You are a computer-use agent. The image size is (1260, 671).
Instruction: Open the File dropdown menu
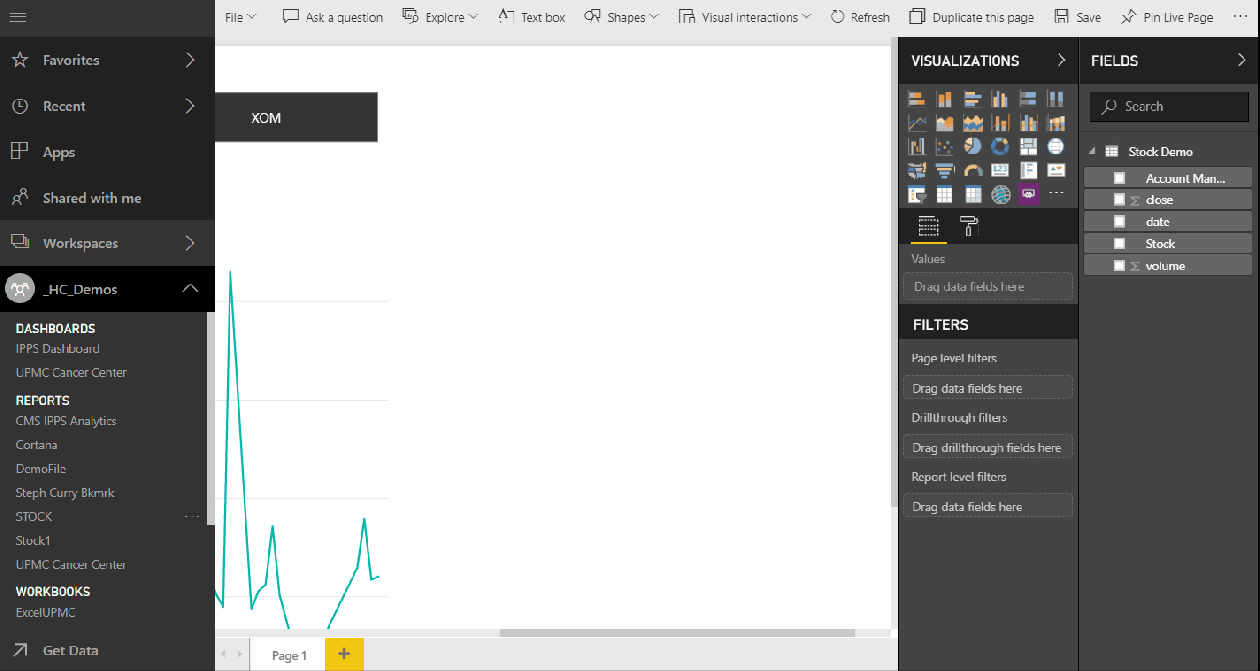(x=240, y=17)
